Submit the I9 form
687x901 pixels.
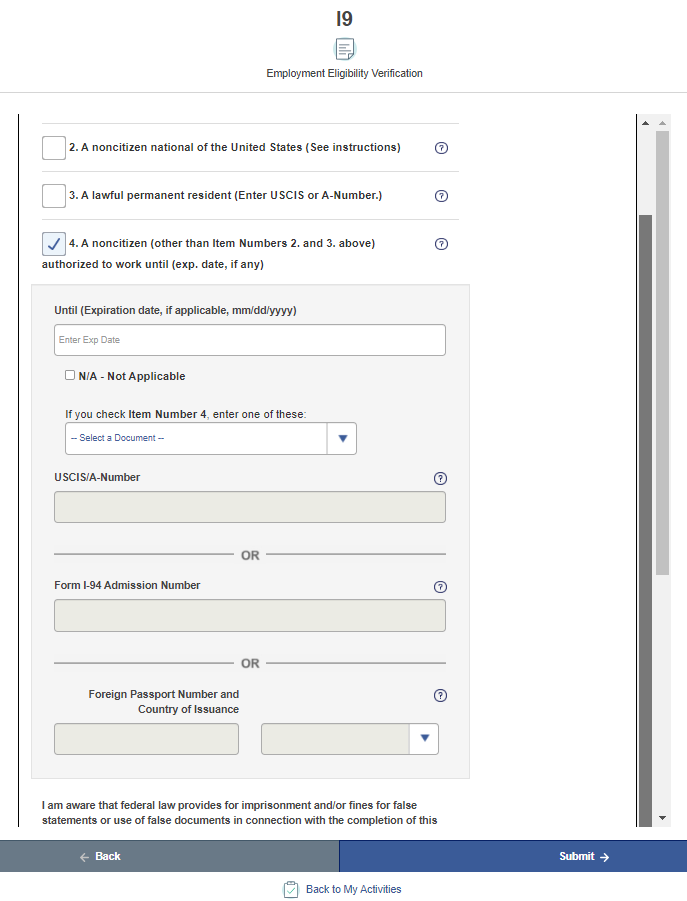pyautogui.click(x=513, y=856)
